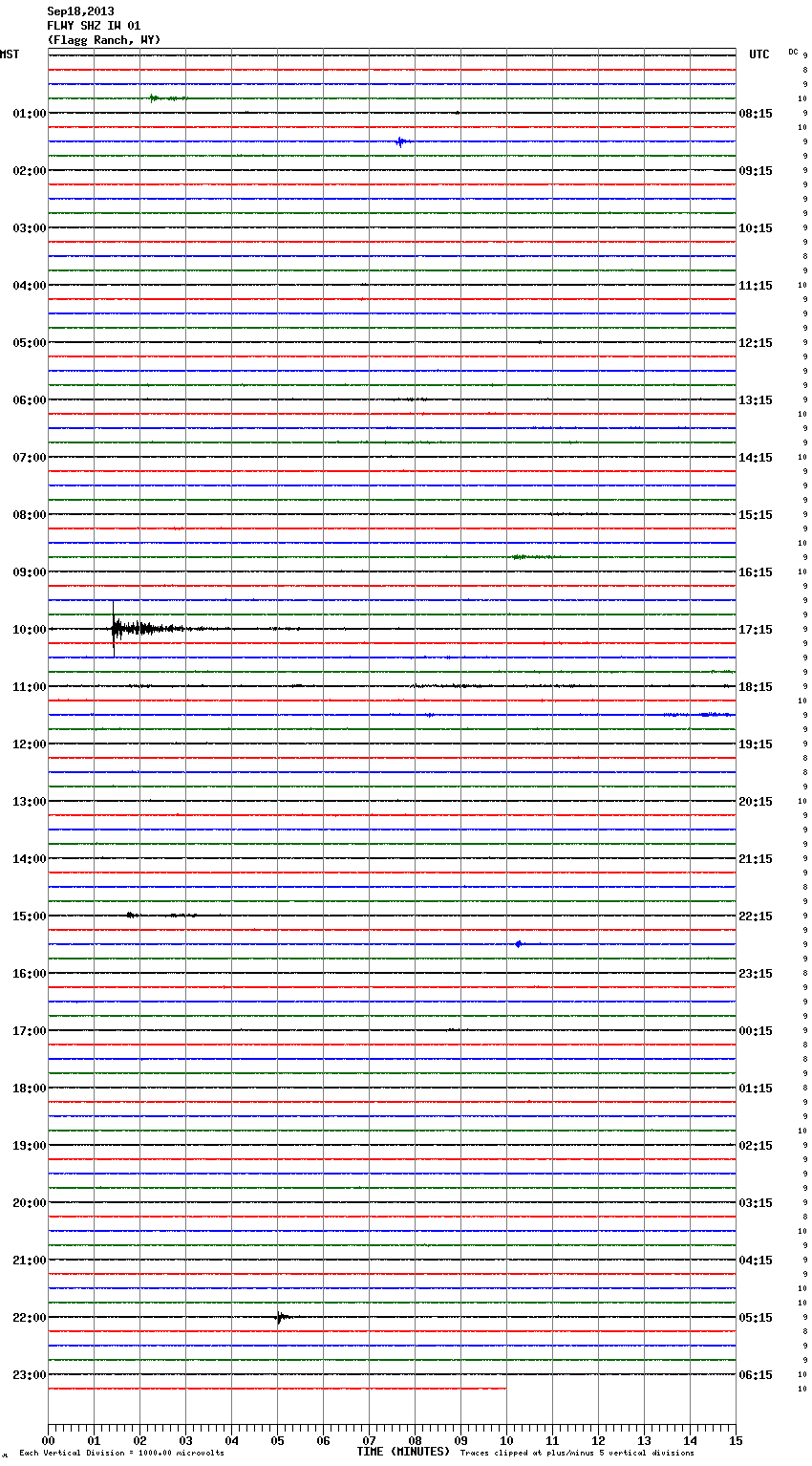Click the blue event burst on the 01:30 trace

[401, 141]
